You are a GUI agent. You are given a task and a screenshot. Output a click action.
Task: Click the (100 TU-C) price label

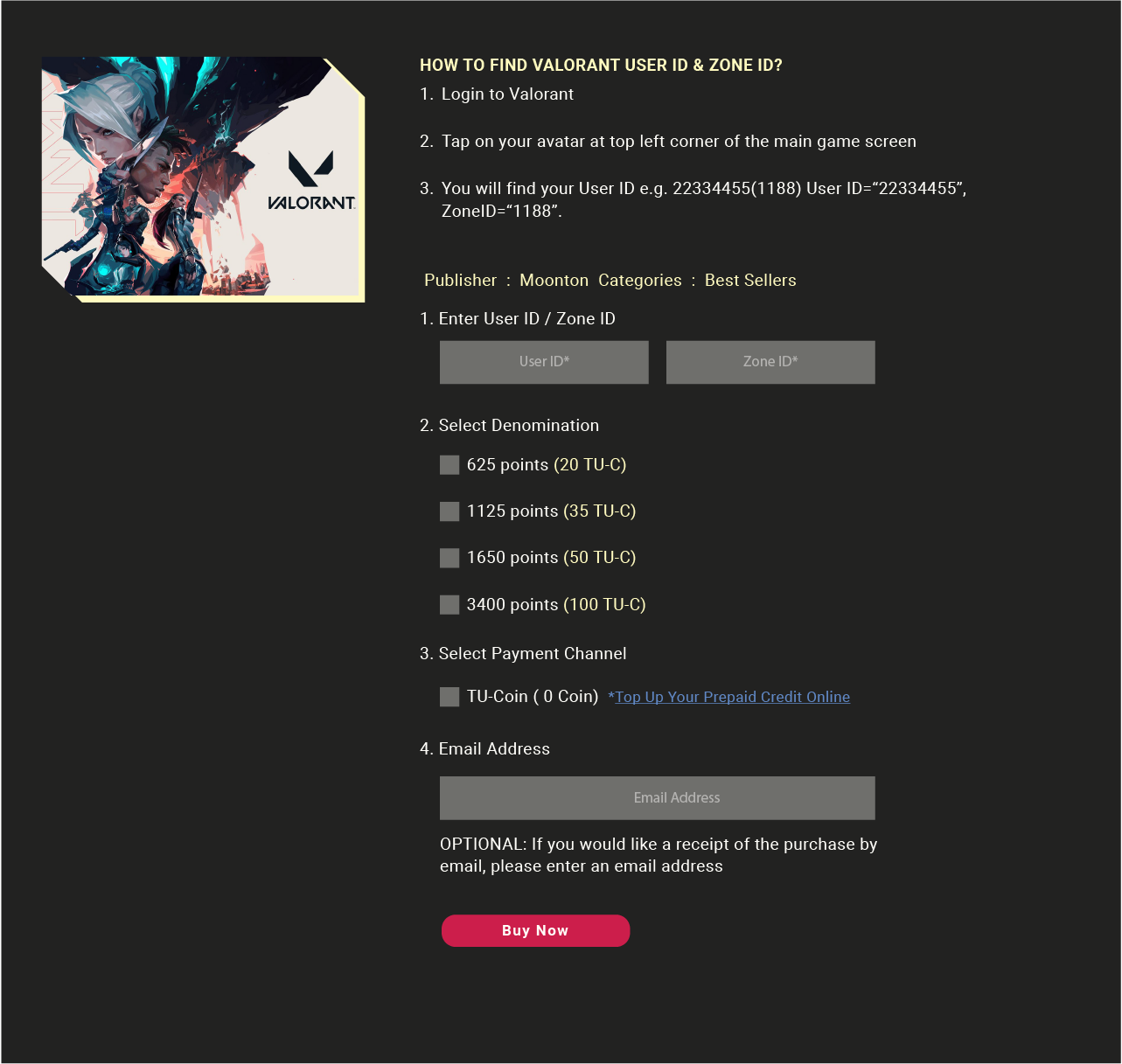pos(604,605)
